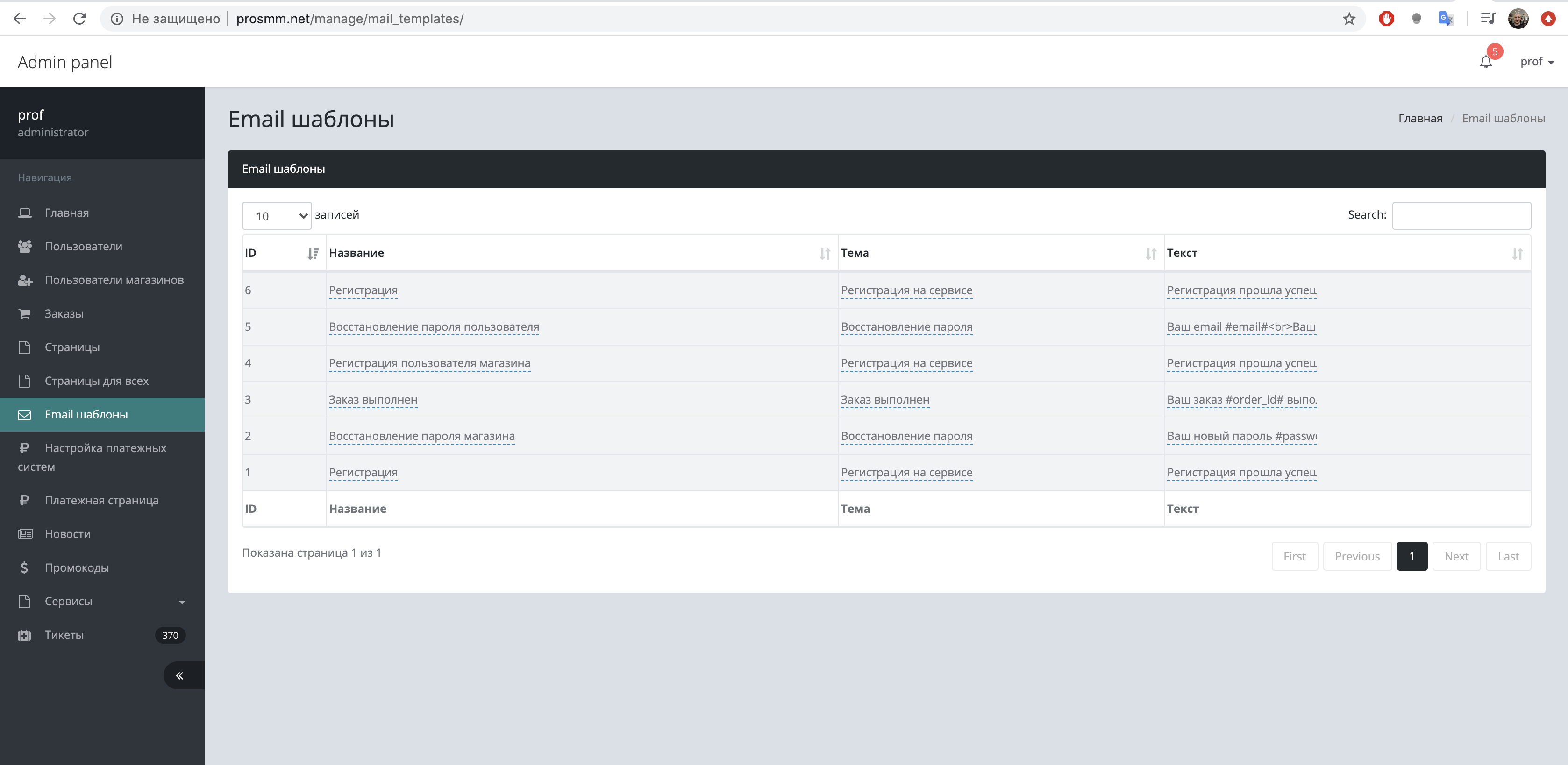The width and height of the screenshot is (1568, 765).
Task: Click the Previous pagination button
Action: click(1357, 556)
